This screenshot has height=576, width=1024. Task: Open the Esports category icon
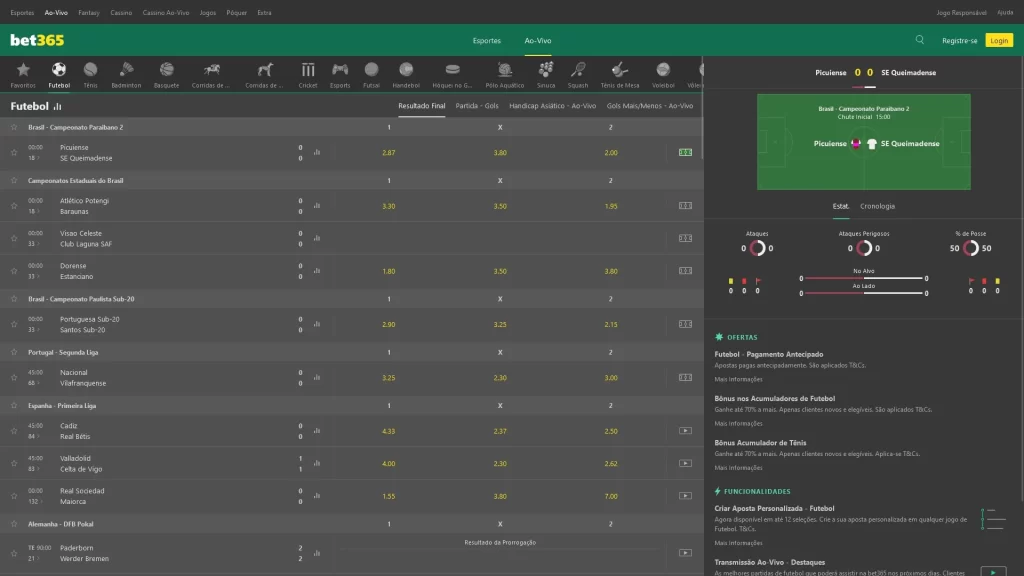coord(340,74)
